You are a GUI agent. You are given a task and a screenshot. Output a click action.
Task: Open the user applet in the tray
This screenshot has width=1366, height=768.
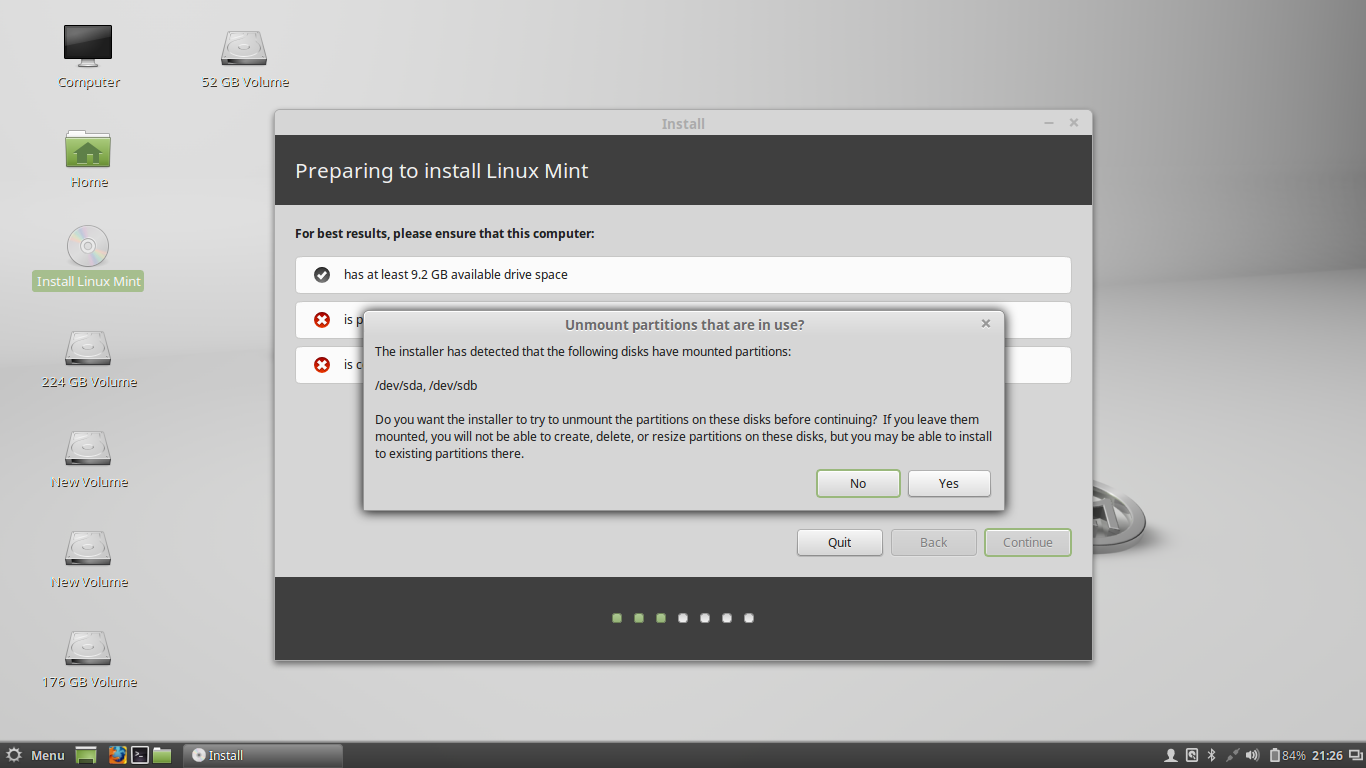[x=1171, y=755]
